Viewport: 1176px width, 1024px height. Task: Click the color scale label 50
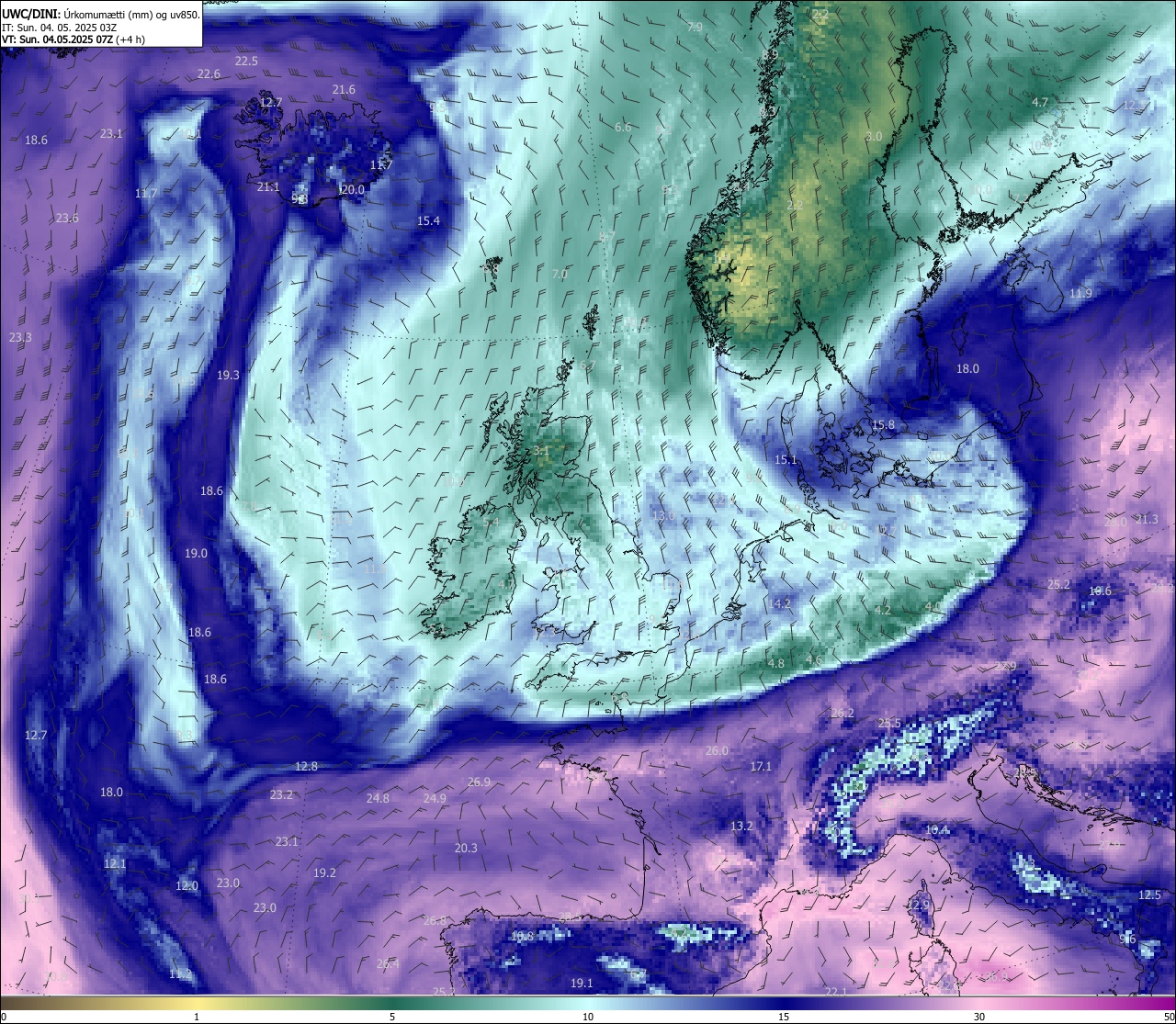point(1168,1016)
